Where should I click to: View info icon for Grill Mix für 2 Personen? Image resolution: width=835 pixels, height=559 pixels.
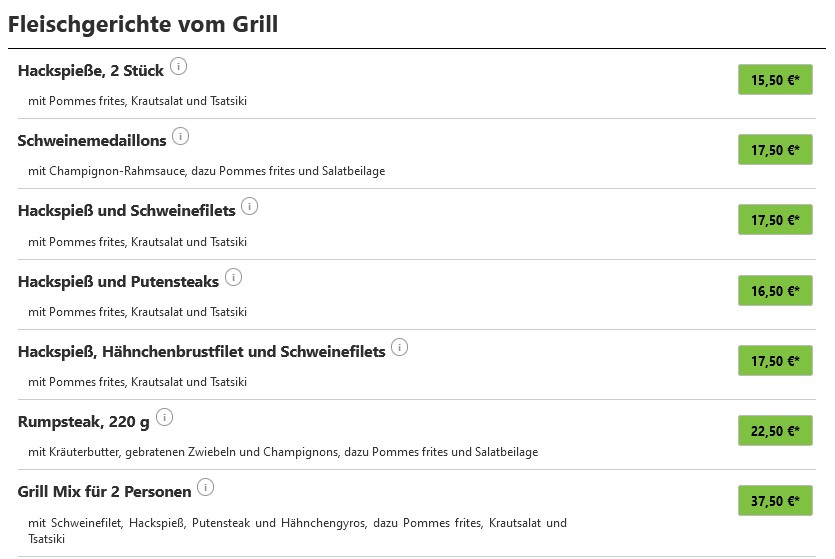click(x=206, y=487)
